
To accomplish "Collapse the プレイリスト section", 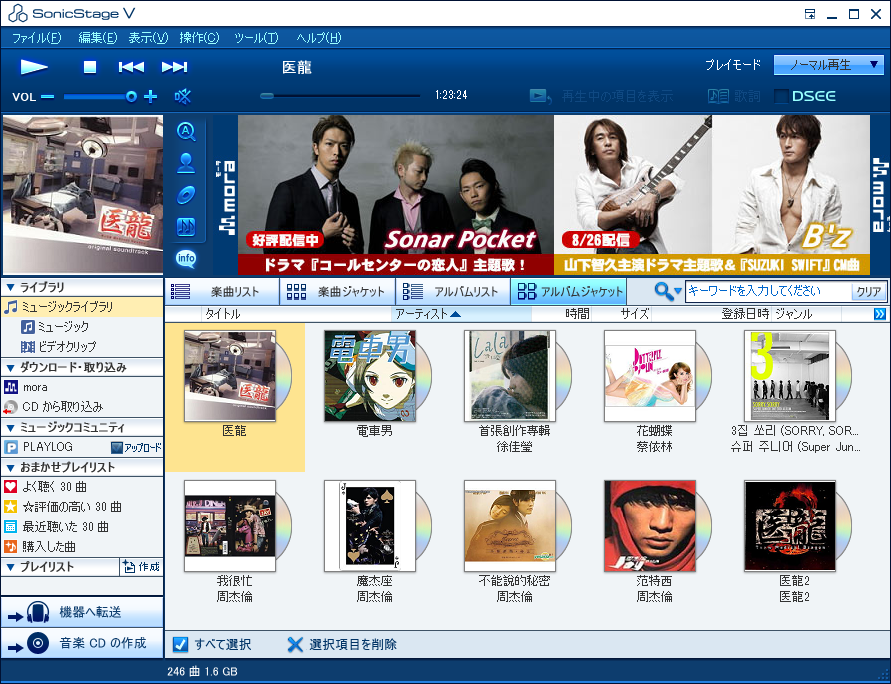I will click(x=10, y=567).
